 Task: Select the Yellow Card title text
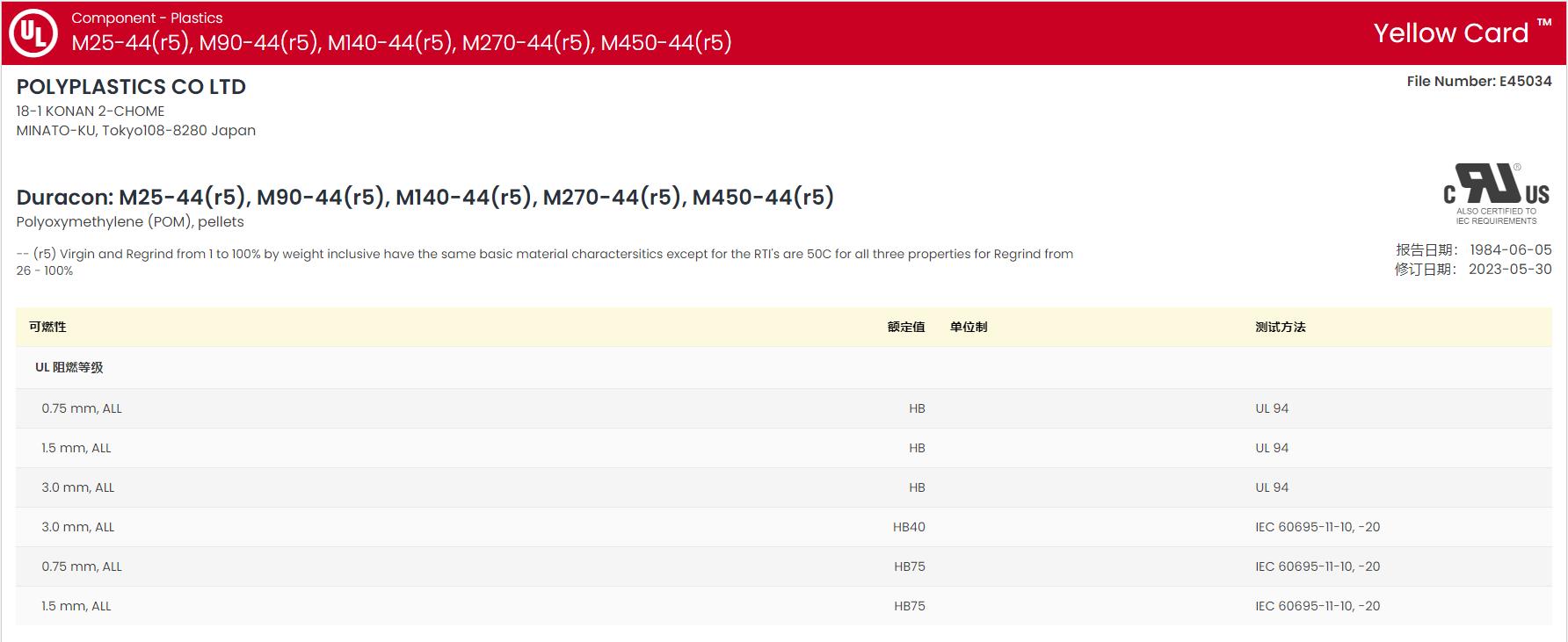[x=1451, y=33]
